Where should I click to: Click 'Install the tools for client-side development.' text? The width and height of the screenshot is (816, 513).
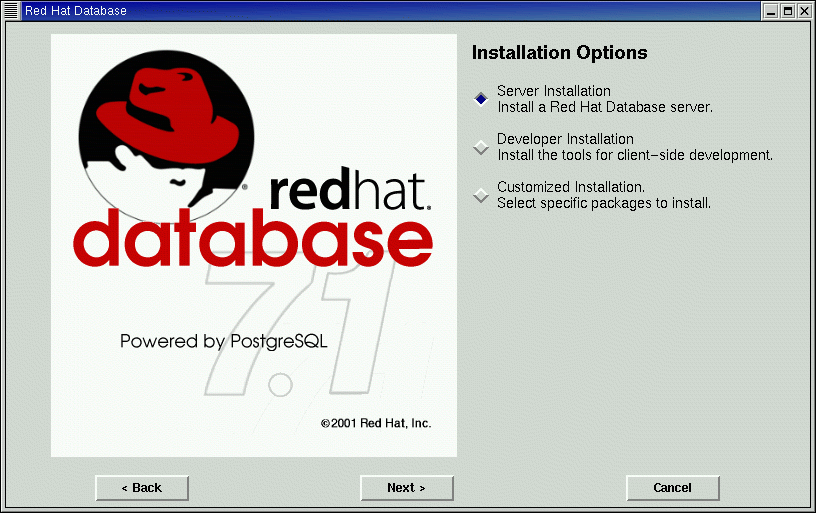635,155
